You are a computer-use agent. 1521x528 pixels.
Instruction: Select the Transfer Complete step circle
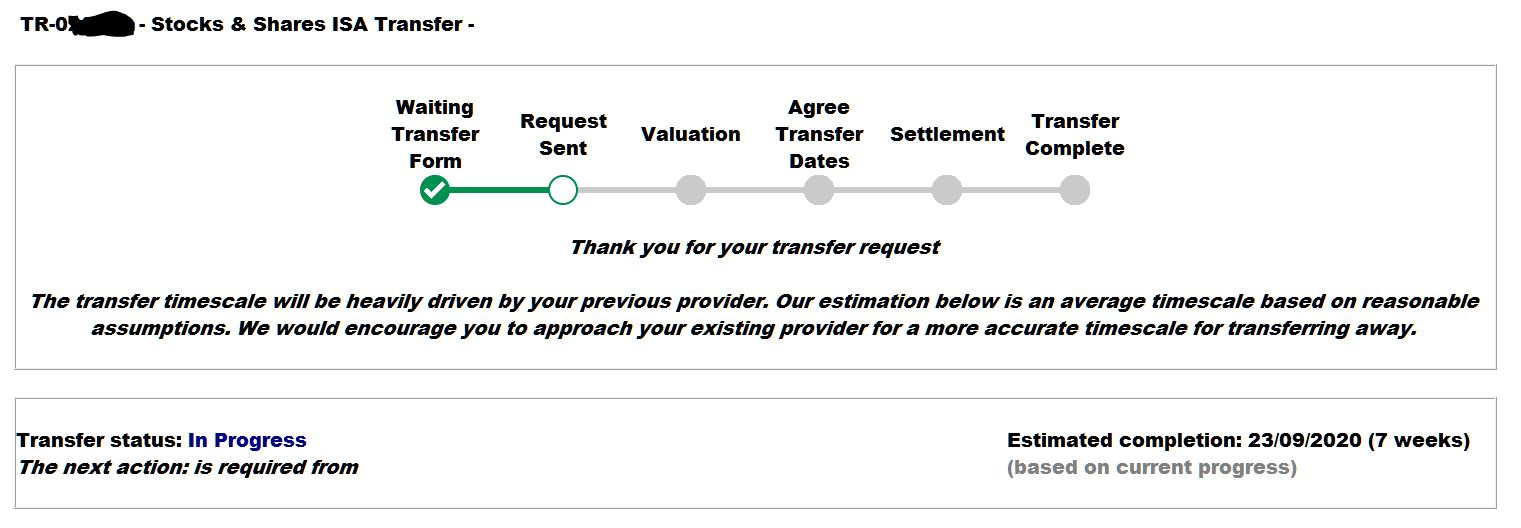(1075, 190)
